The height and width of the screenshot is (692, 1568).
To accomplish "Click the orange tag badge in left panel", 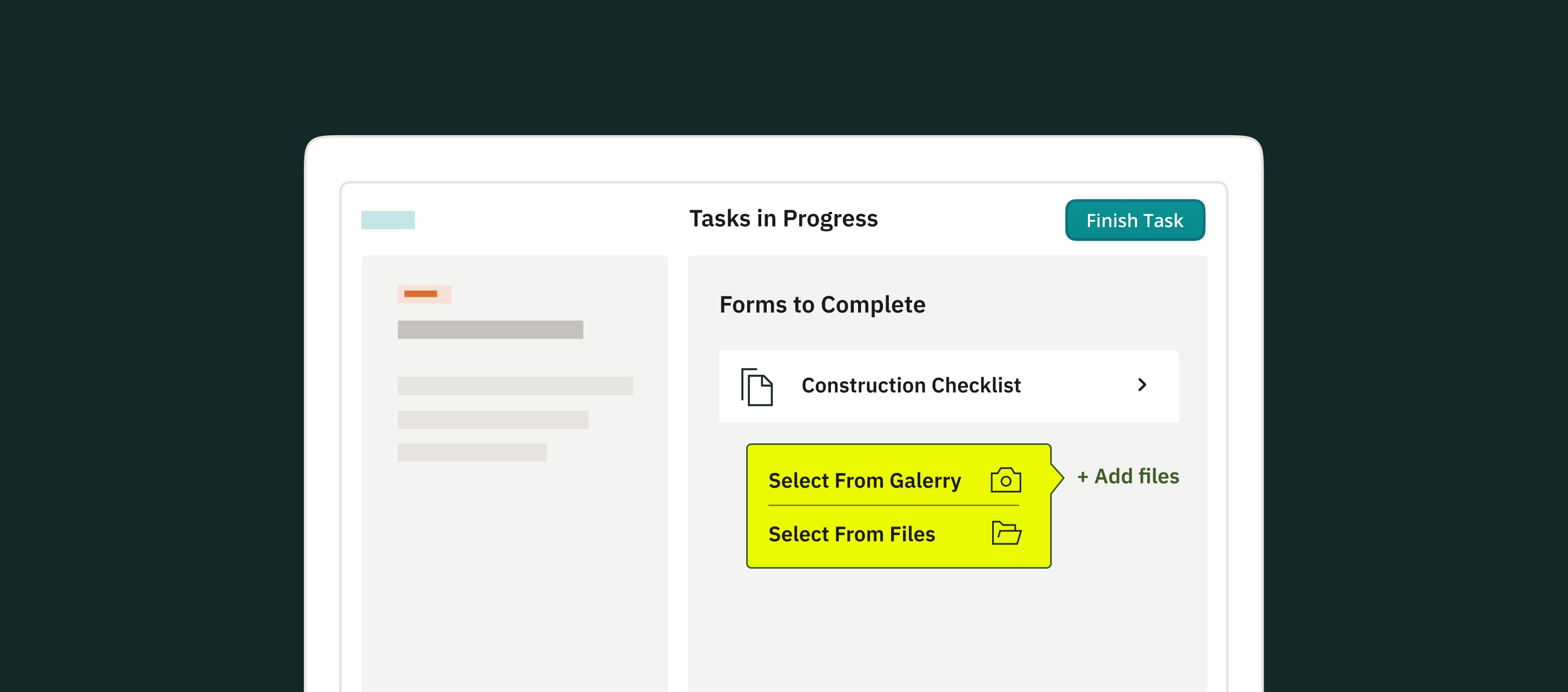I will coord(424,294).
